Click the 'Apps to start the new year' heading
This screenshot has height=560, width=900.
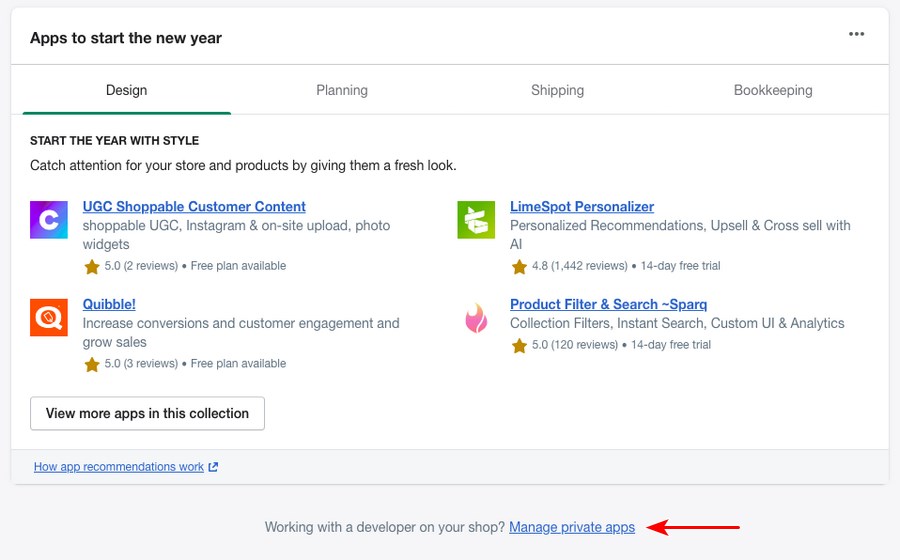coord(126,38)
